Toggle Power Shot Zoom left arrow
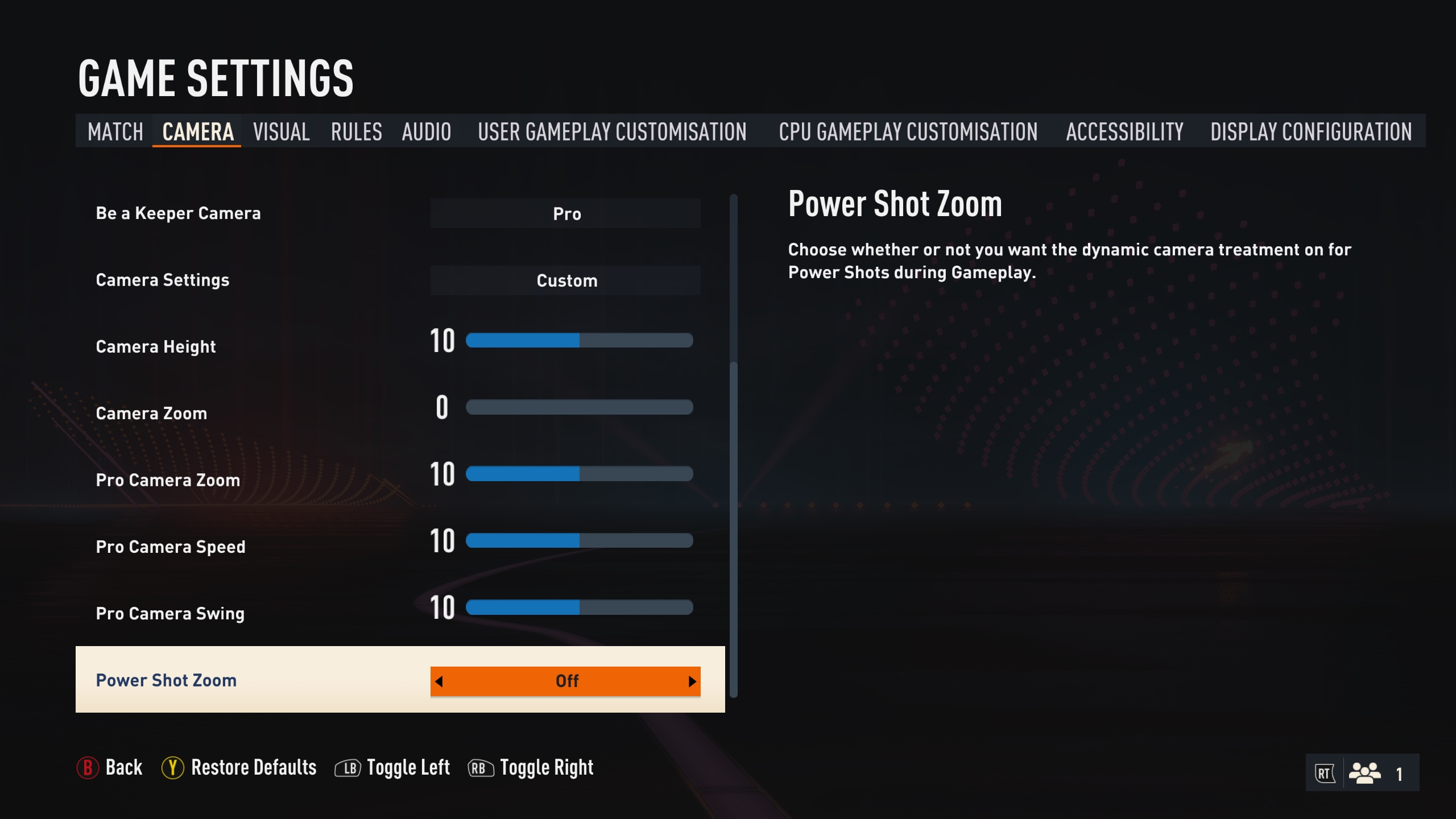1456x819 pixels. 440,681
